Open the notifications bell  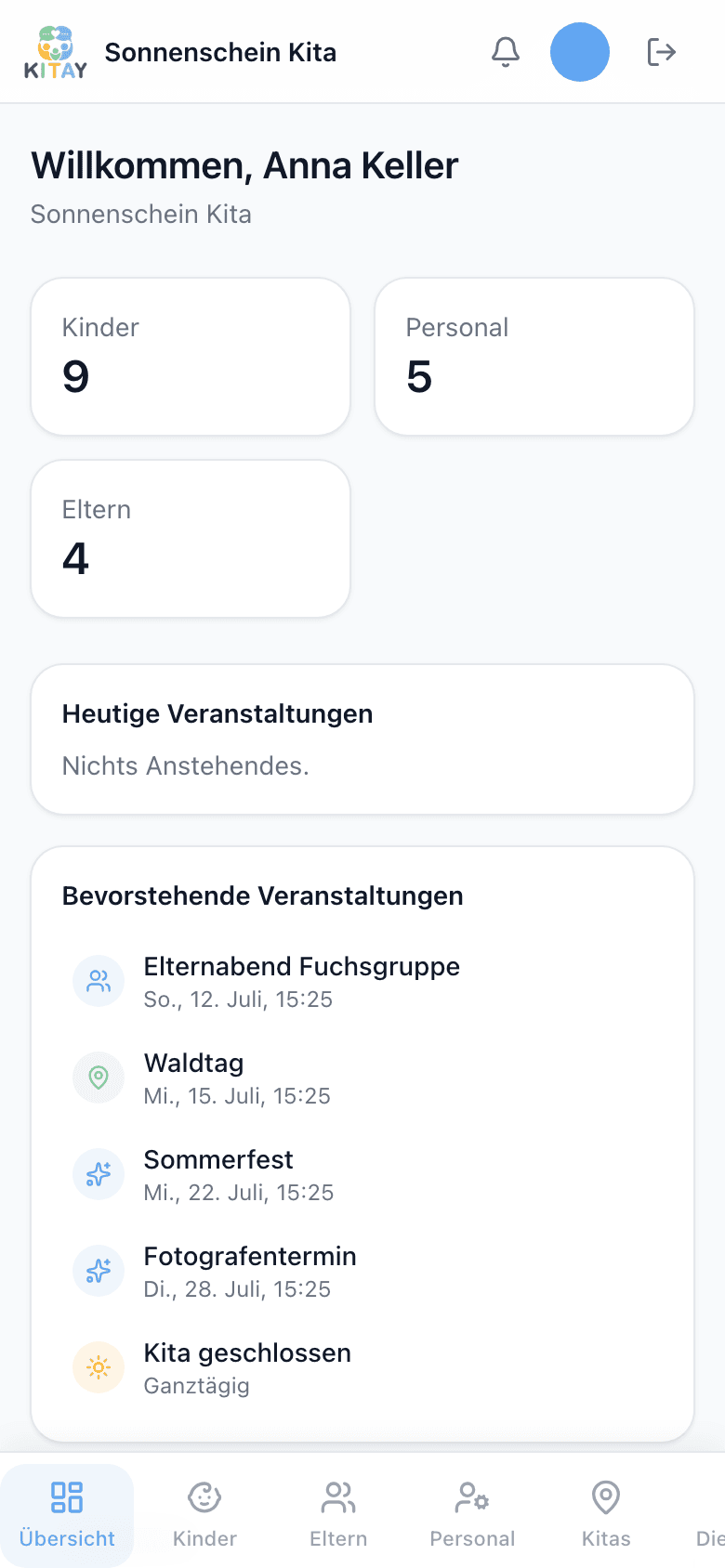506,52
